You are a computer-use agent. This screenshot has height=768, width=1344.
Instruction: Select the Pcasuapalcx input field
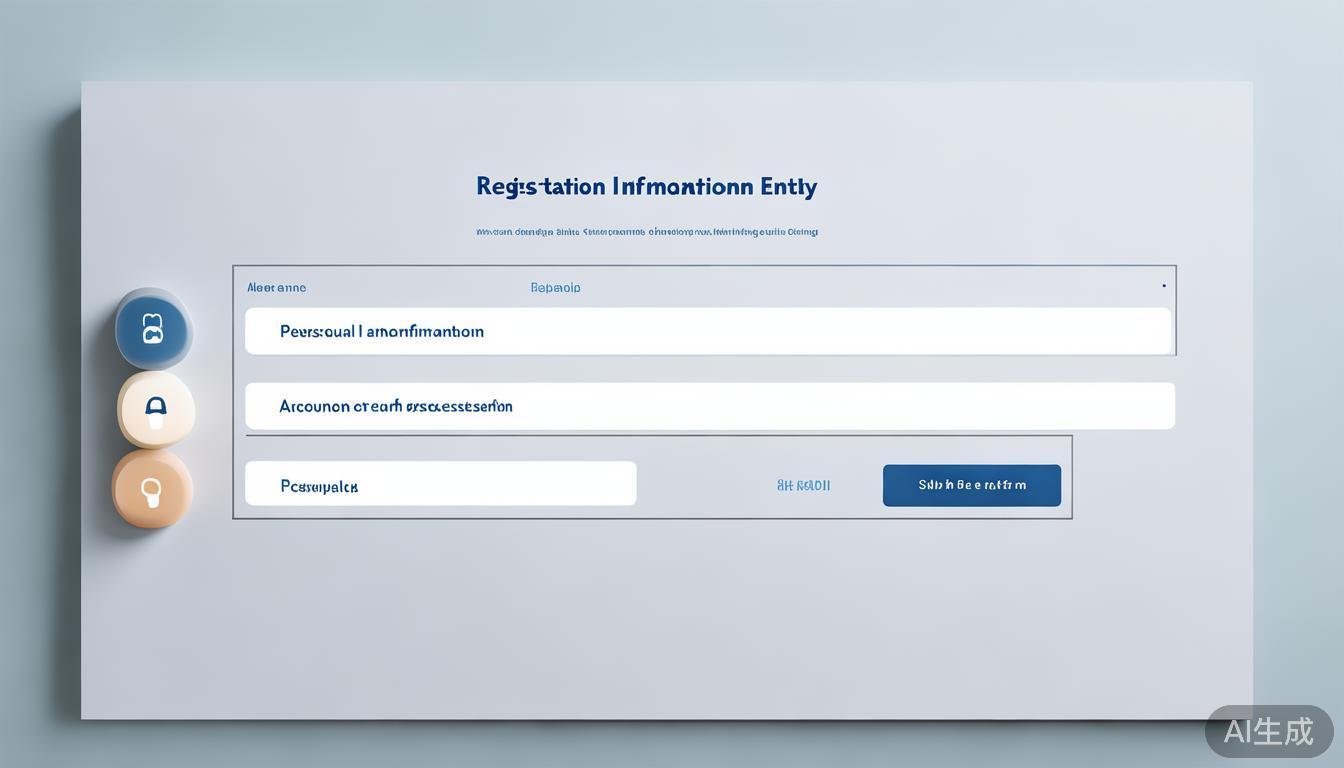pyautogui.click(x=440, y=484)
